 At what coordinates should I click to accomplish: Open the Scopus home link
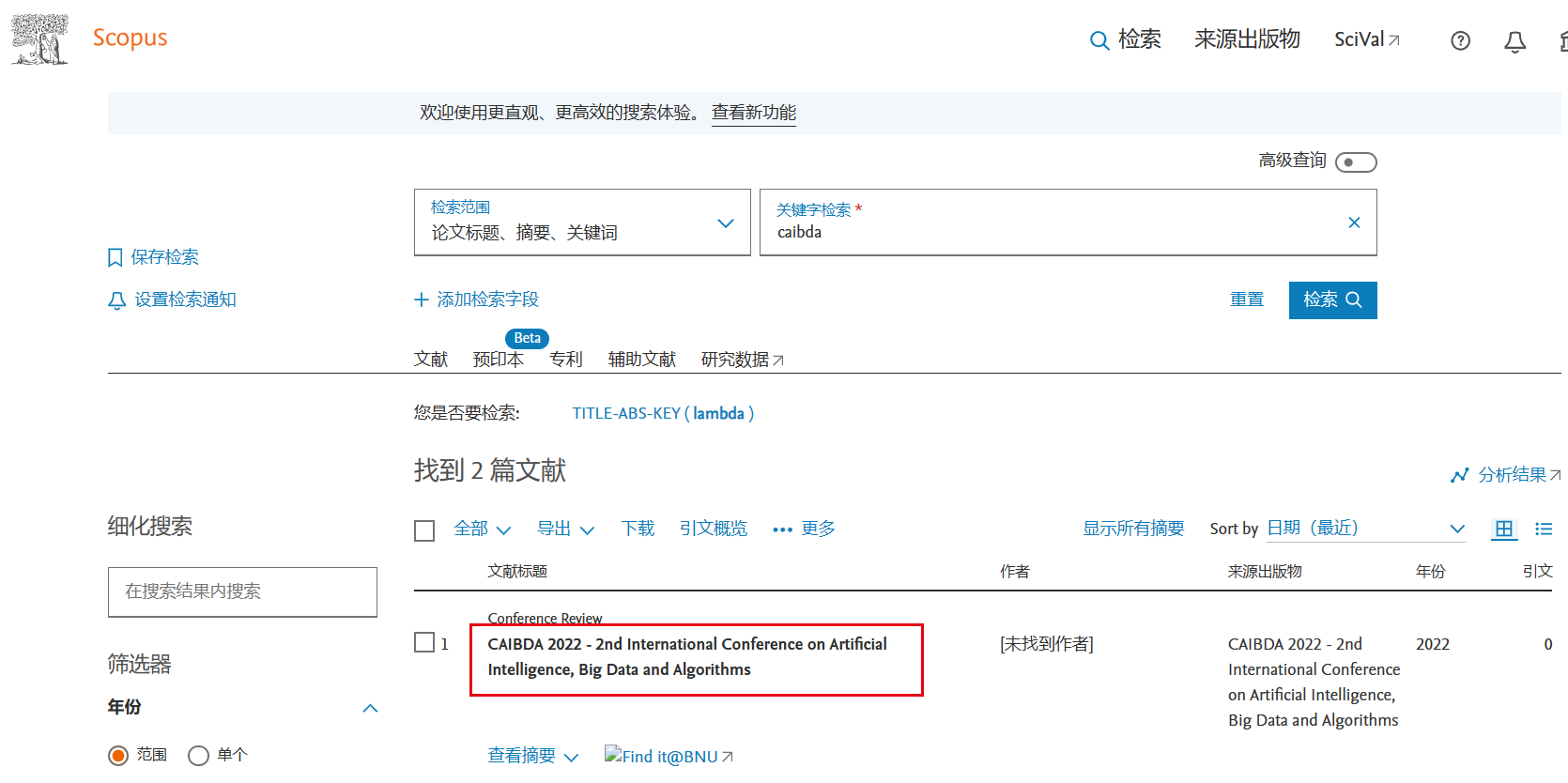click(x=130, y=38)
